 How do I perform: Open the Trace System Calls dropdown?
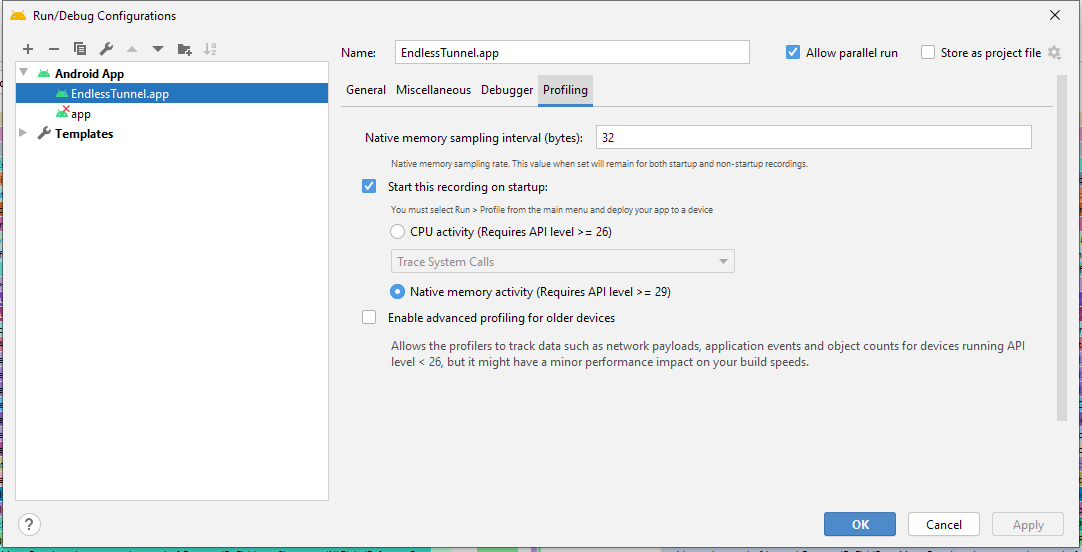[562, 262]
